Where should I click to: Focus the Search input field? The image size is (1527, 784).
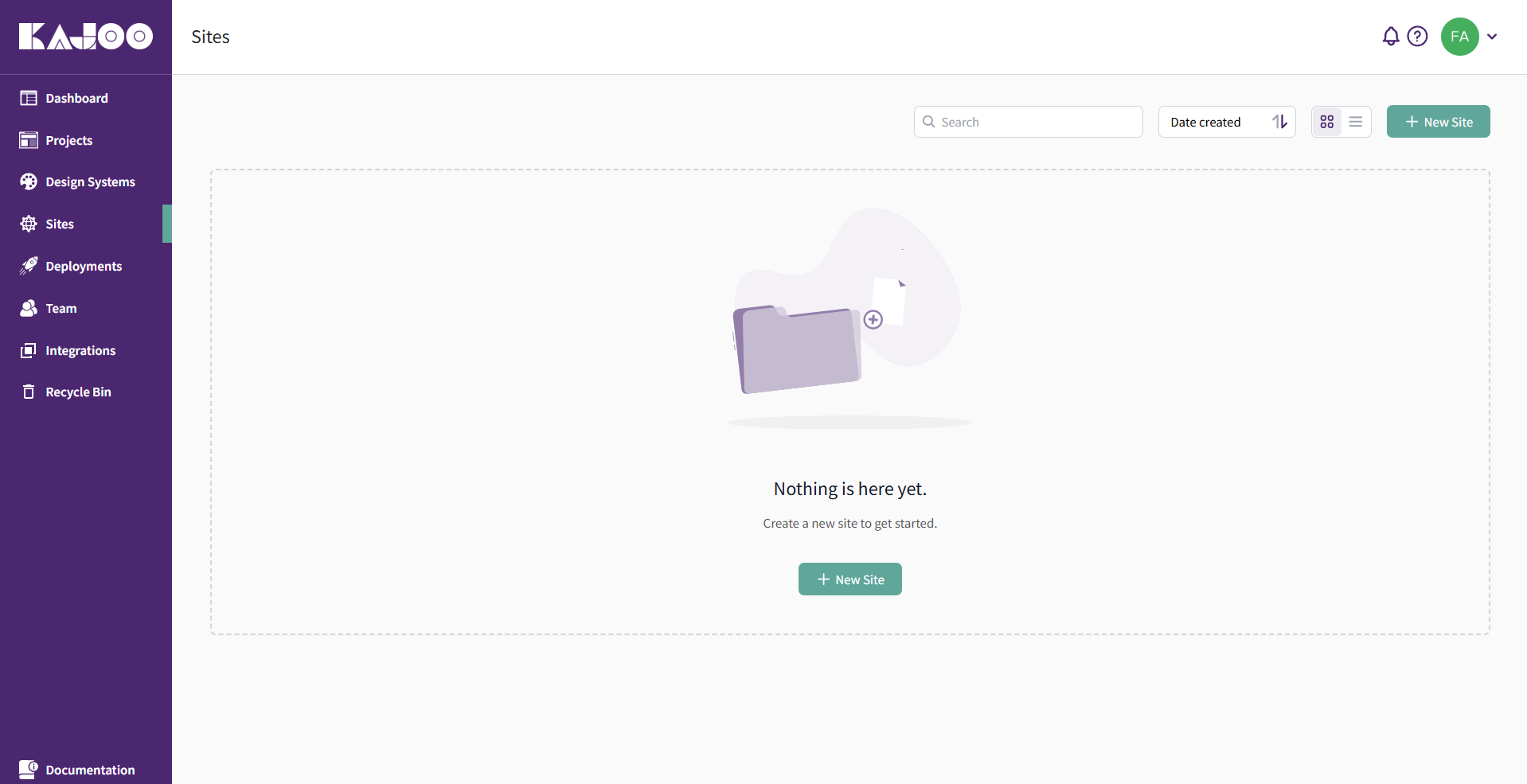[x=1028, y=122]
